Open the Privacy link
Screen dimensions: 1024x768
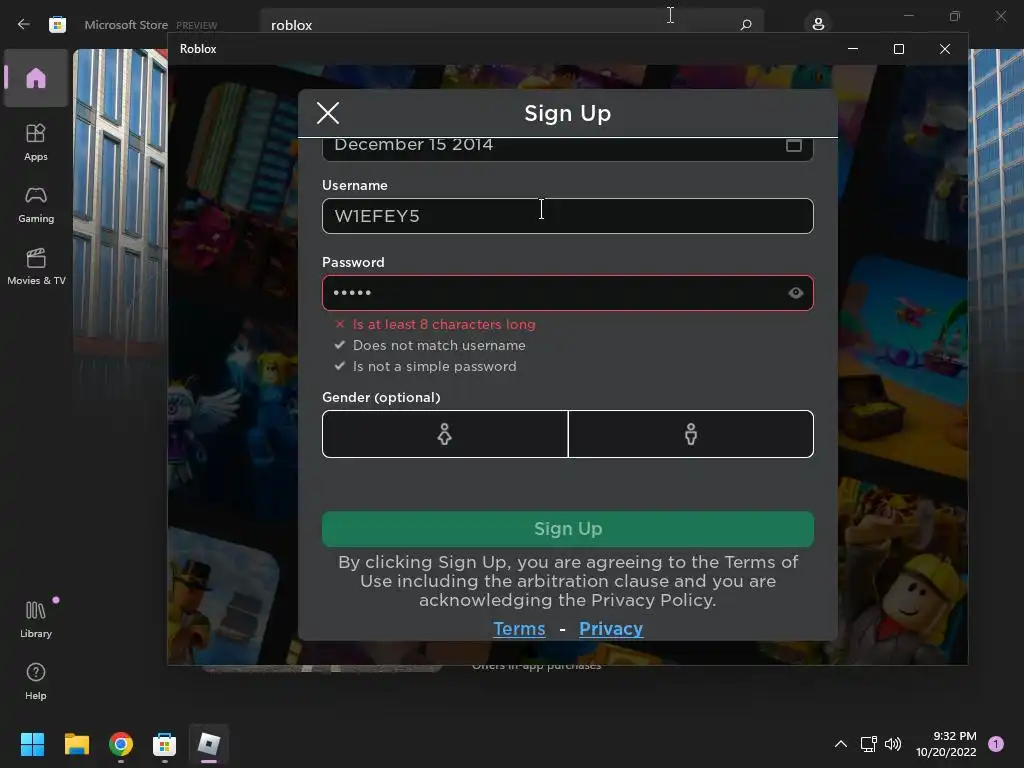611,628
